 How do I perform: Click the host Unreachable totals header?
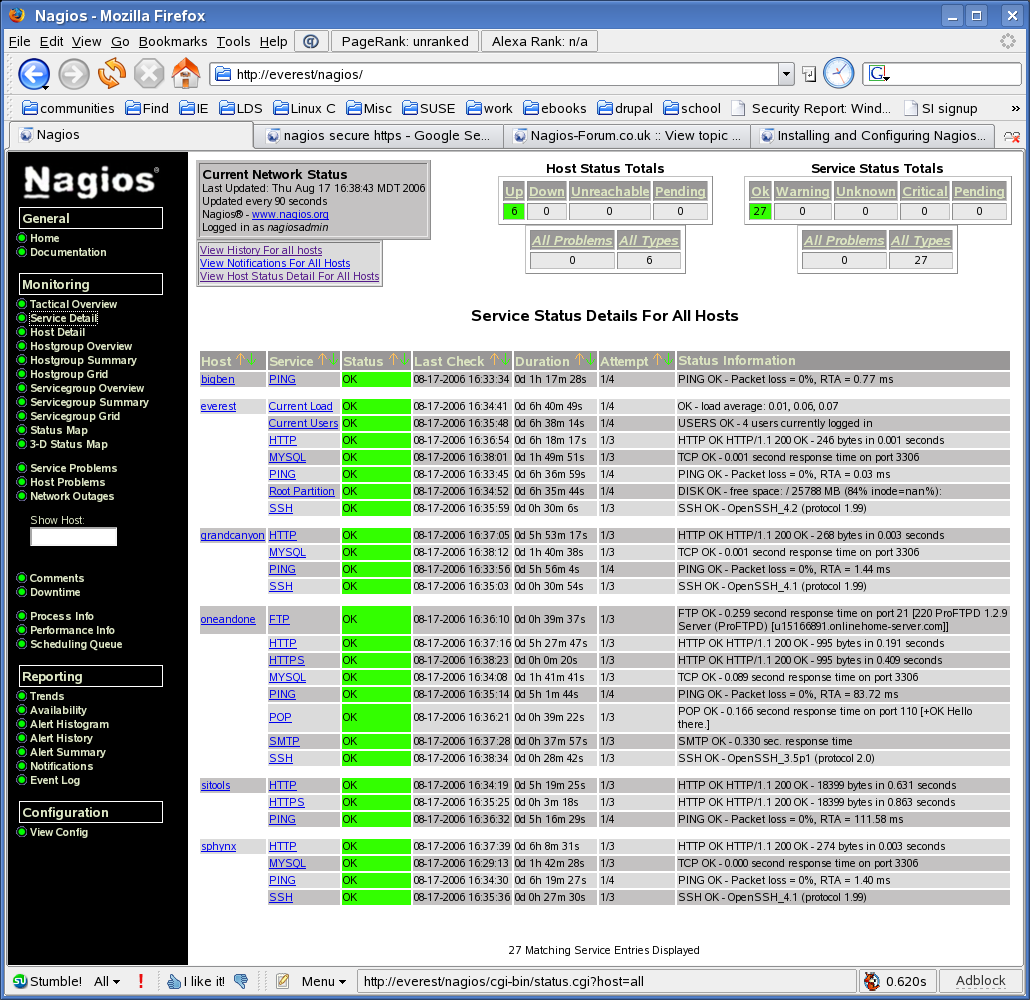coord(610,191)
